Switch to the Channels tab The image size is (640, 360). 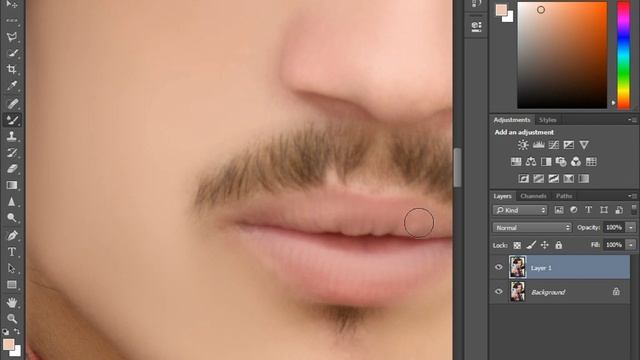(x=533, y=196)
